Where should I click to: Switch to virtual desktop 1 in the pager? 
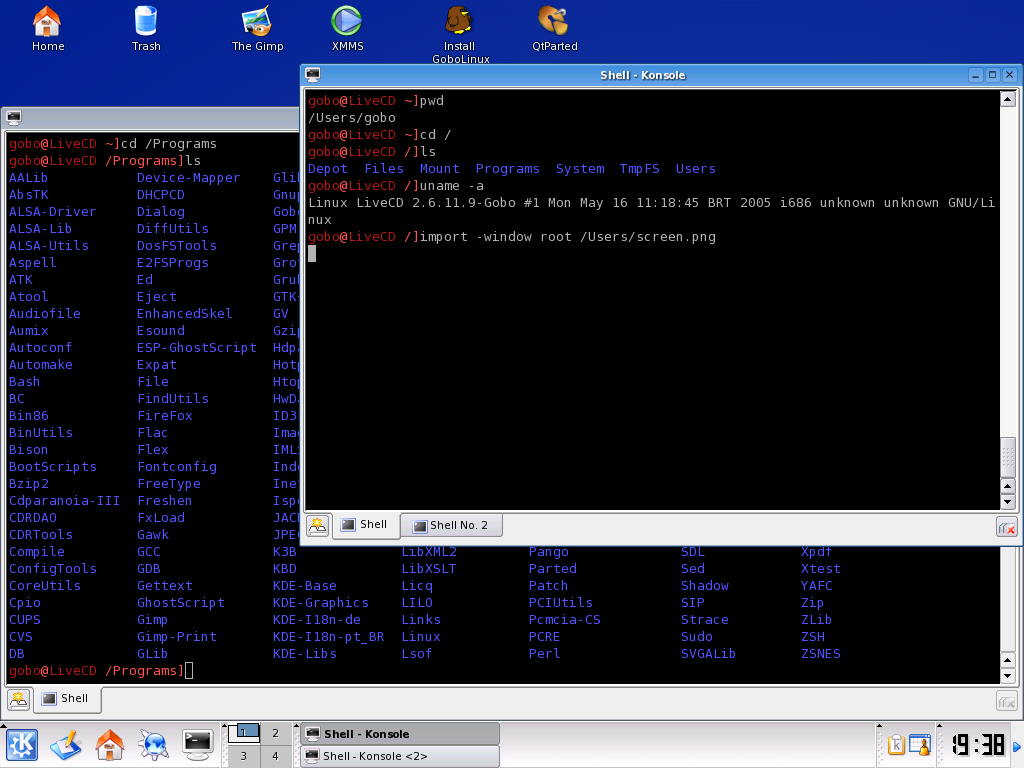tap(244, 733)
